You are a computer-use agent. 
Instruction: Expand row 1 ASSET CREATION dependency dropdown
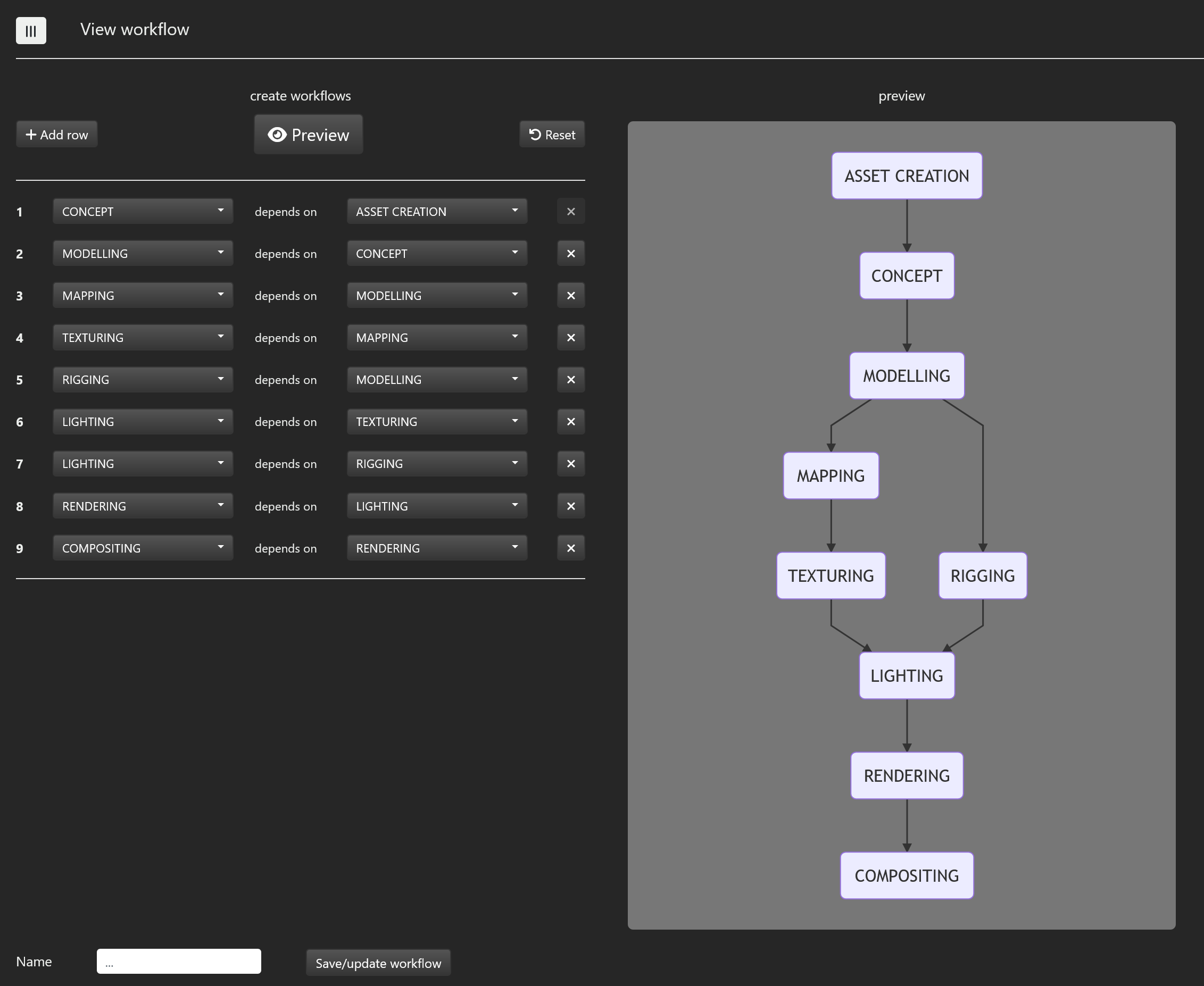click(x=436, y=212)
